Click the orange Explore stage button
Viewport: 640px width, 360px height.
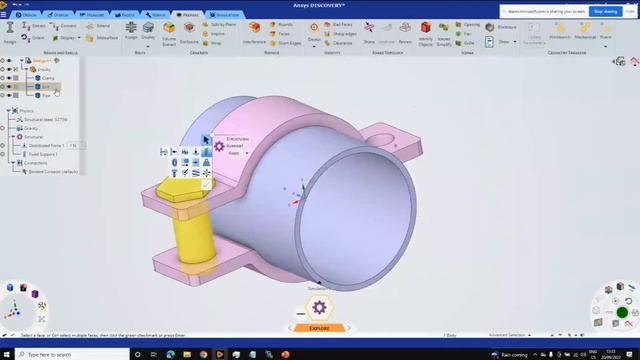[319, 328]
